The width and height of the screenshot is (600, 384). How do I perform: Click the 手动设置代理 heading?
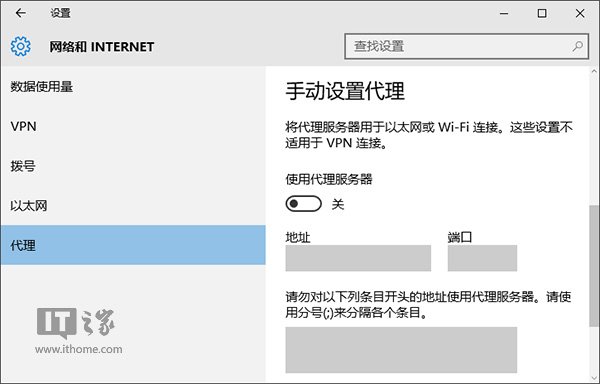pos(345,91)
